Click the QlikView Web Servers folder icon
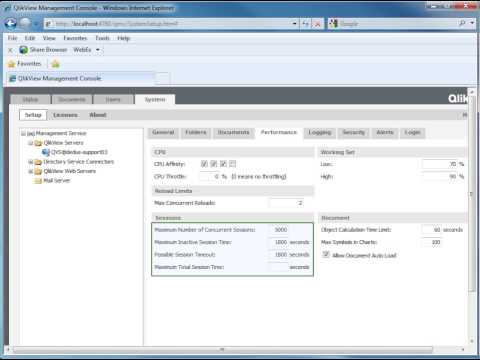The image size is (480, 360). pyautogui.click(x=38, y=171)
